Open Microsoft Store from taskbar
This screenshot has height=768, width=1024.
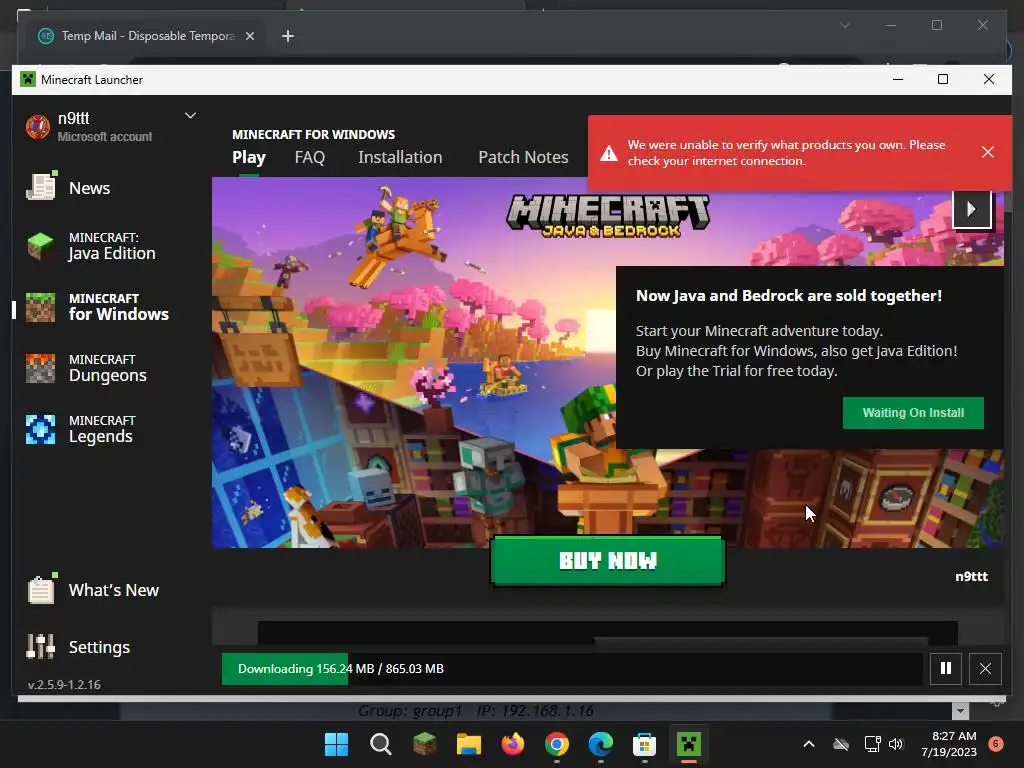pyautogui.click(x=644, y=744)
